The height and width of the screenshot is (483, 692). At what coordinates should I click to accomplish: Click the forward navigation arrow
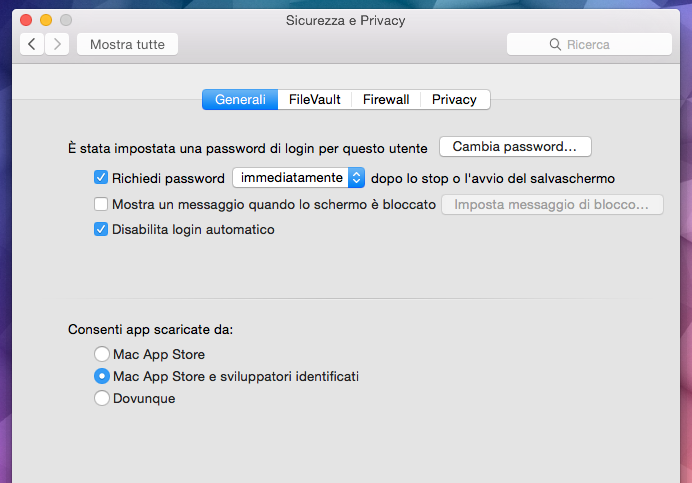[57, 44]
